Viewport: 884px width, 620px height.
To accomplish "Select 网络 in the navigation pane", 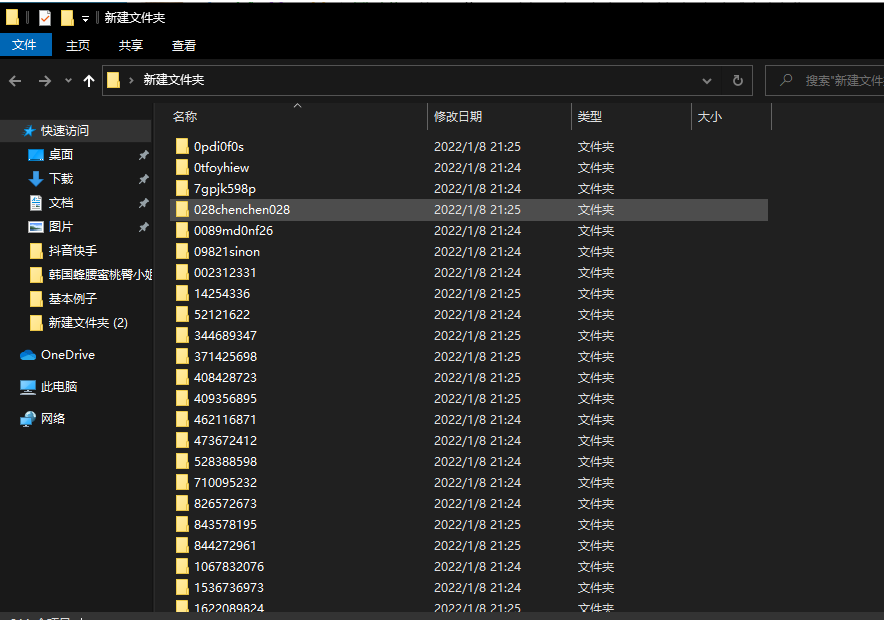I will [53, 419].
